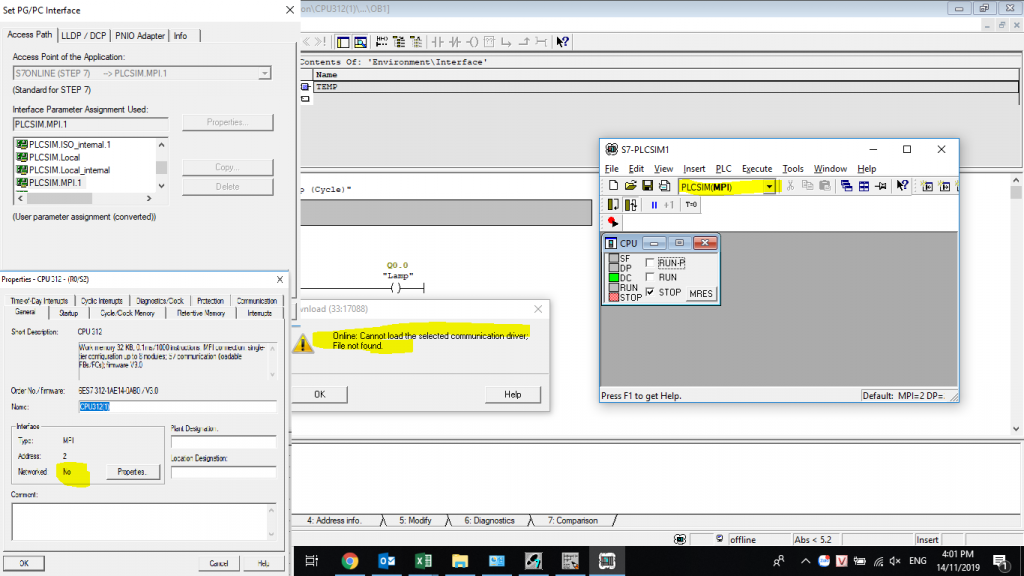Open Outlook from the taskbar
Viewport: 1024px width, 576px height.
pos(387,561)
